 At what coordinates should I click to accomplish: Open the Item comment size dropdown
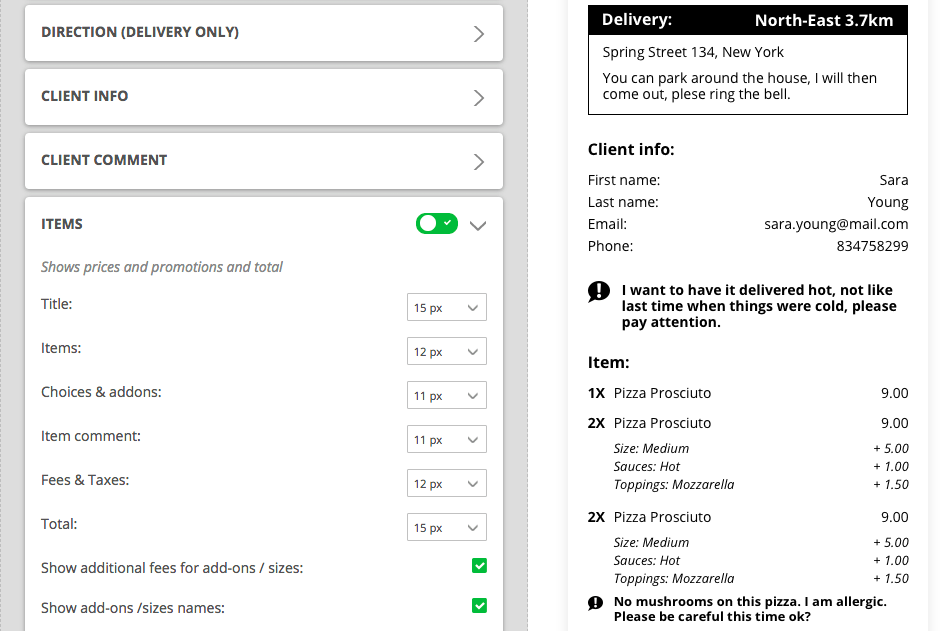(446, 440)
